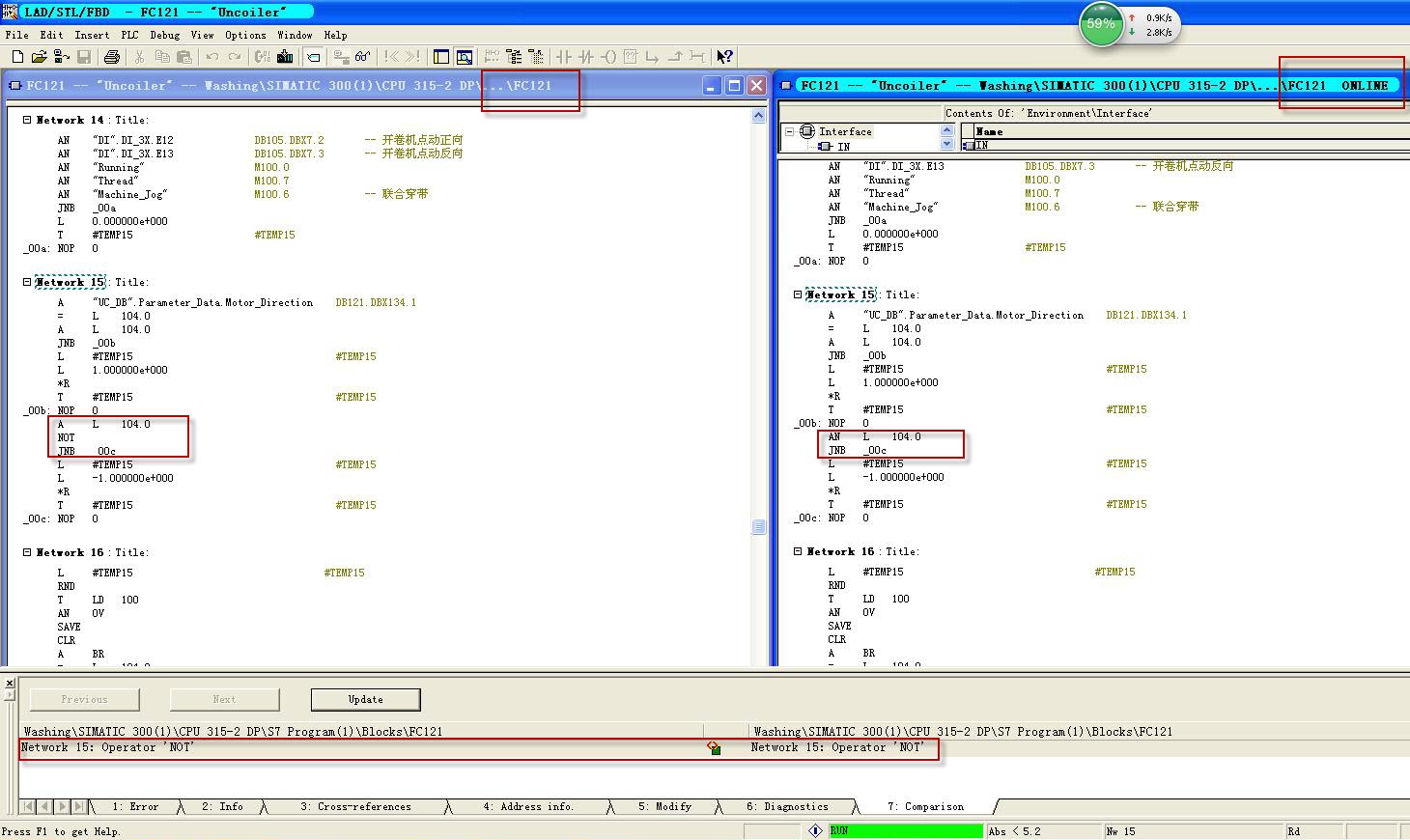Click the Copy toolbar icon
Viewport: 1410px width, 840px height.
pyautogui.click(x=160, y=57)
